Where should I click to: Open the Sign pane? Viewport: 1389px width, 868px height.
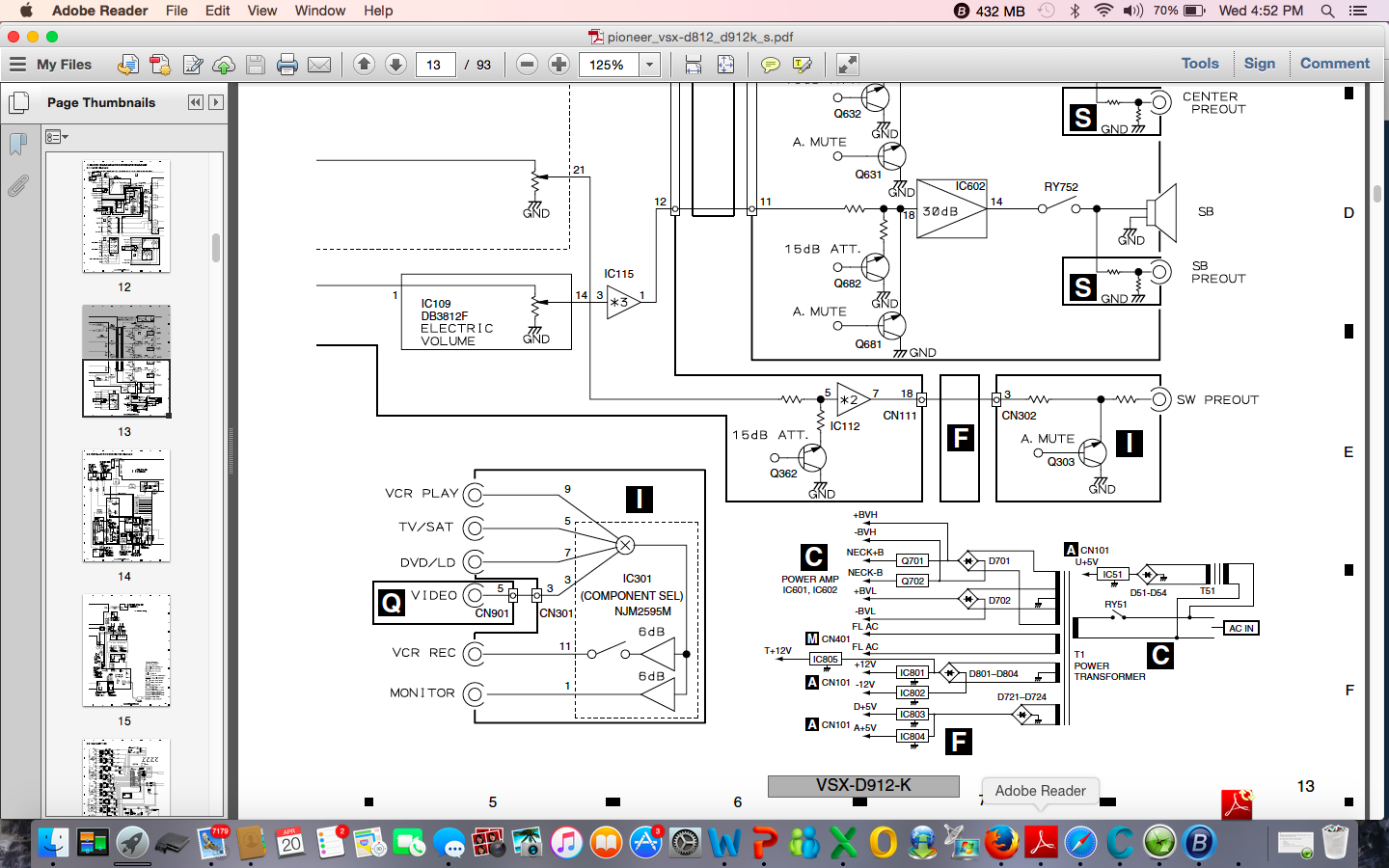1259,64
